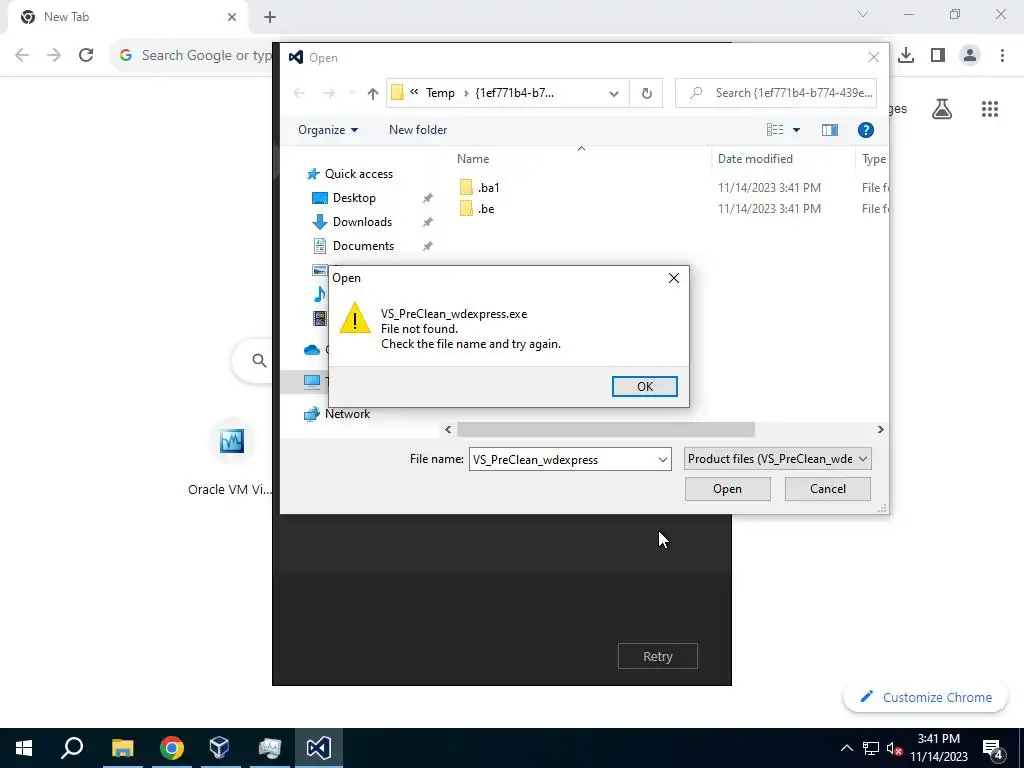The width and height of the screenshot is (1024, 768).
Task: Close the Open file dialog window
Action: [873, 57]
